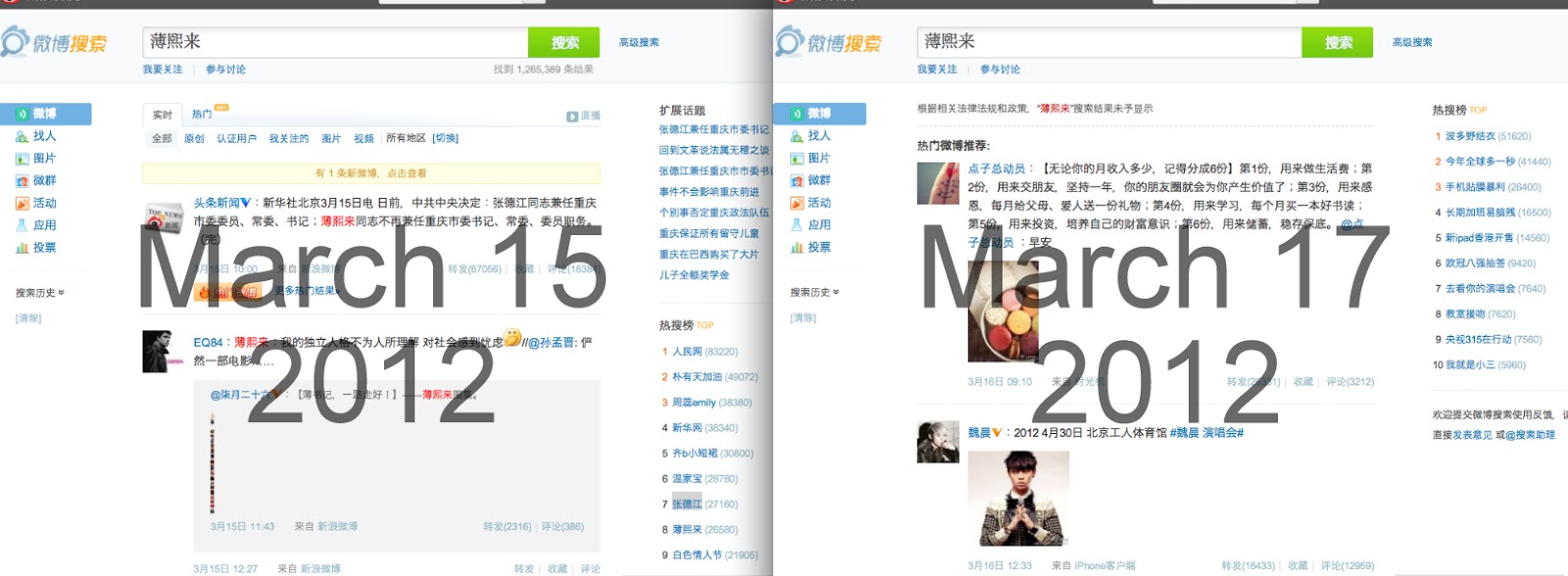Expand 搜索历史 in March 15 sidebar
Image resolution: width=1568 pixels, height=576 pixels.
tap(40, 293)
